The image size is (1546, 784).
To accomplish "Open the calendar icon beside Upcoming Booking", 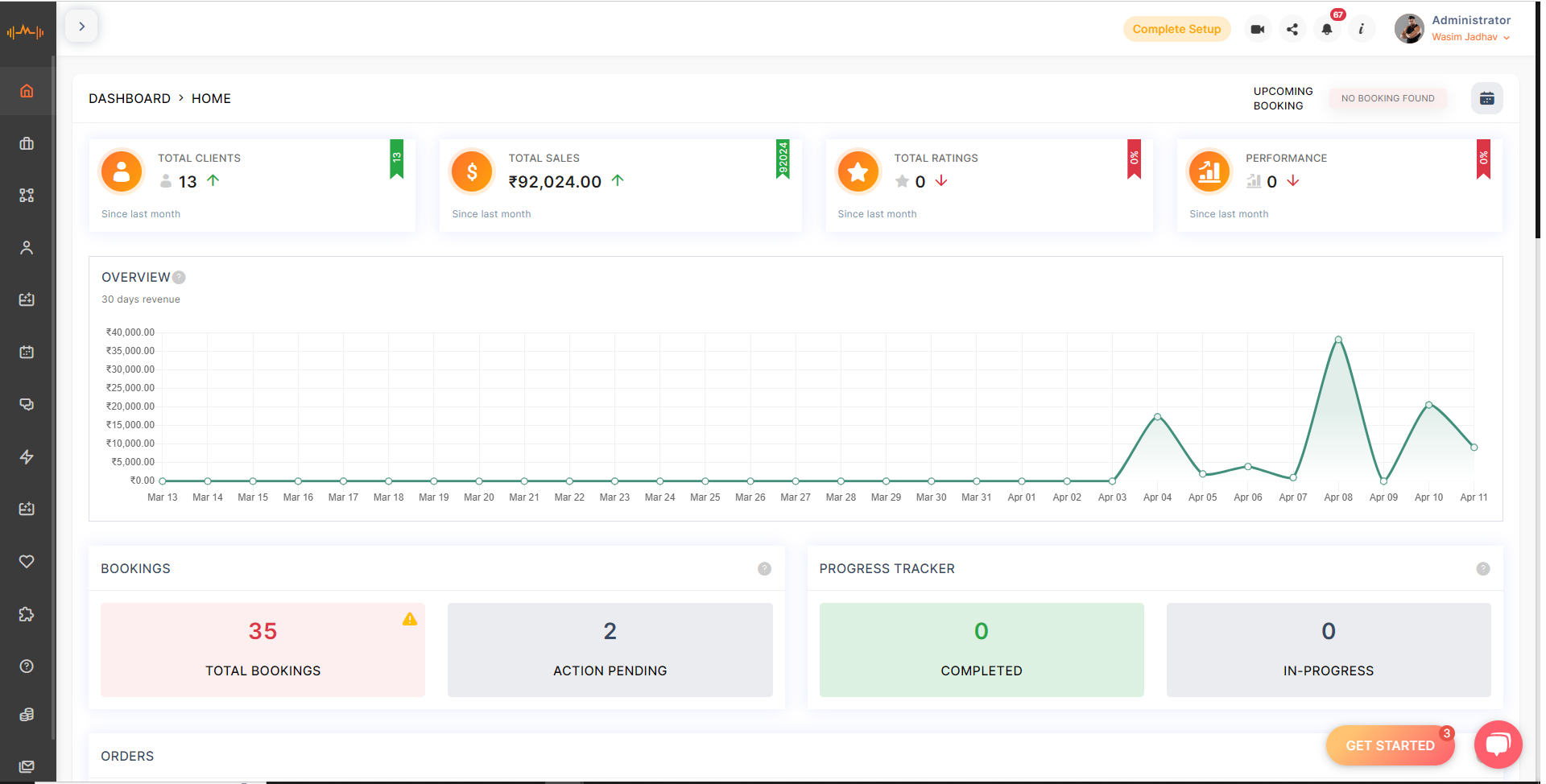I will (1486, 97).
